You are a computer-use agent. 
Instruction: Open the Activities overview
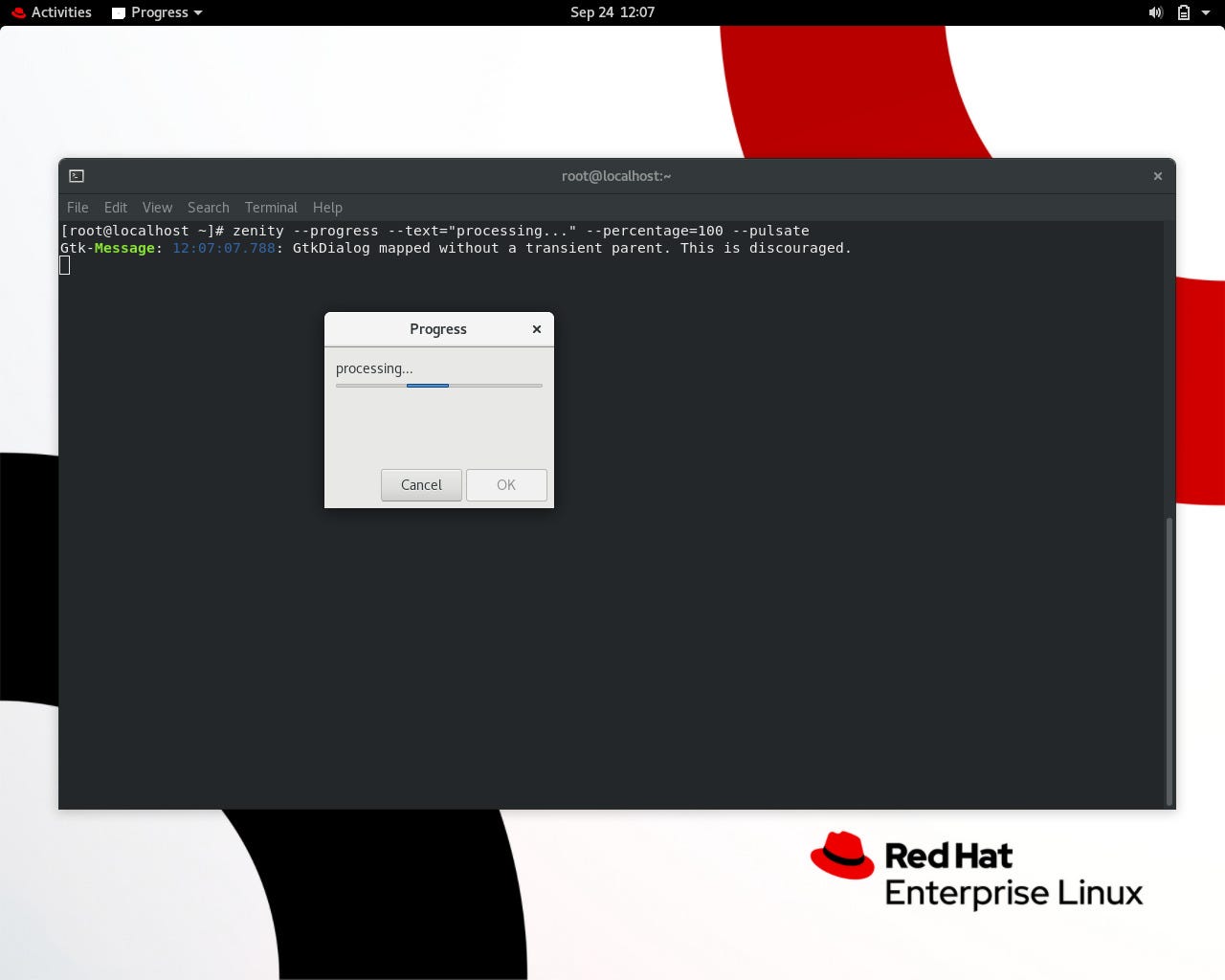[x=60, y=12]
